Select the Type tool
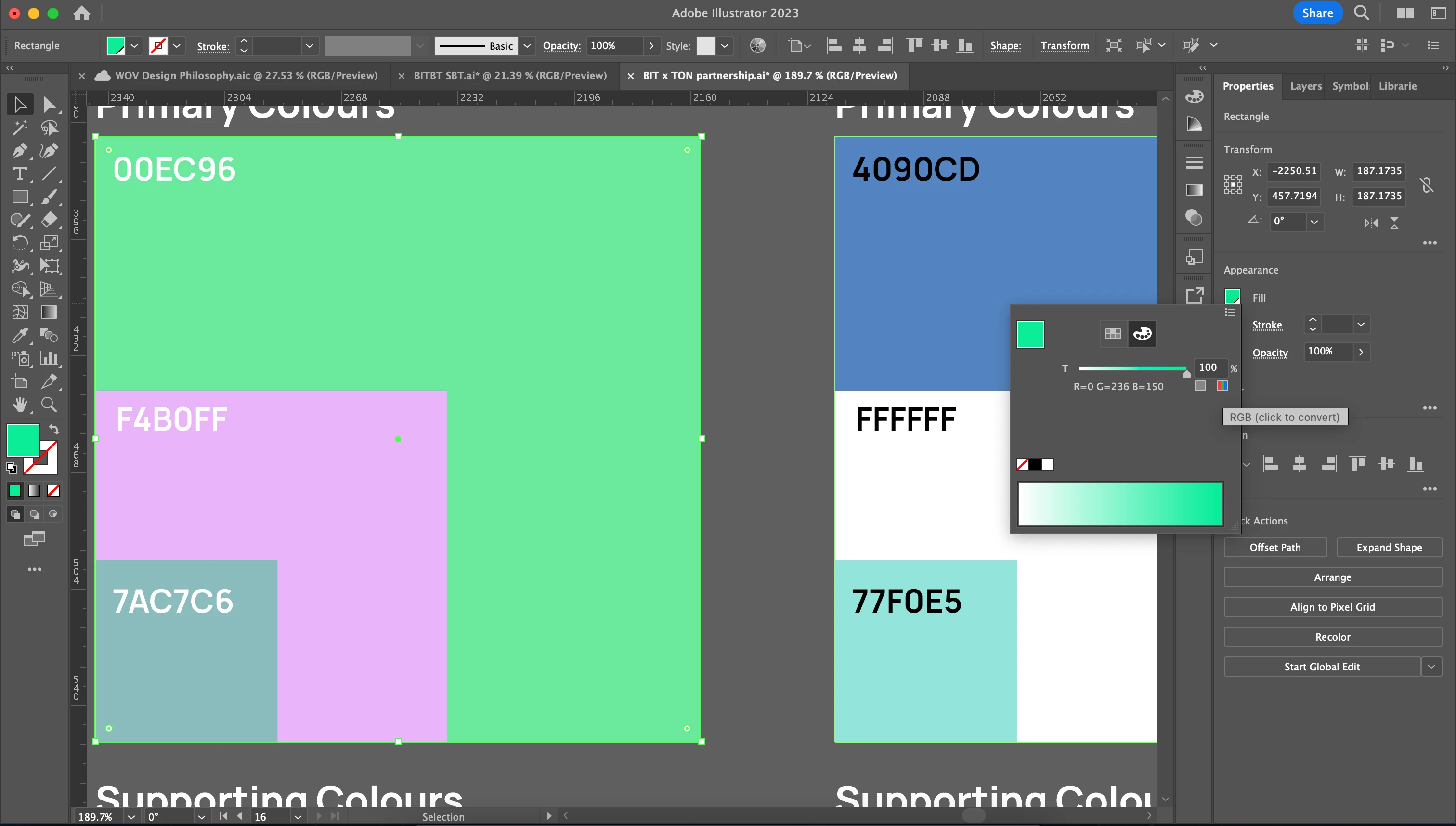 (x=19, y=173)
